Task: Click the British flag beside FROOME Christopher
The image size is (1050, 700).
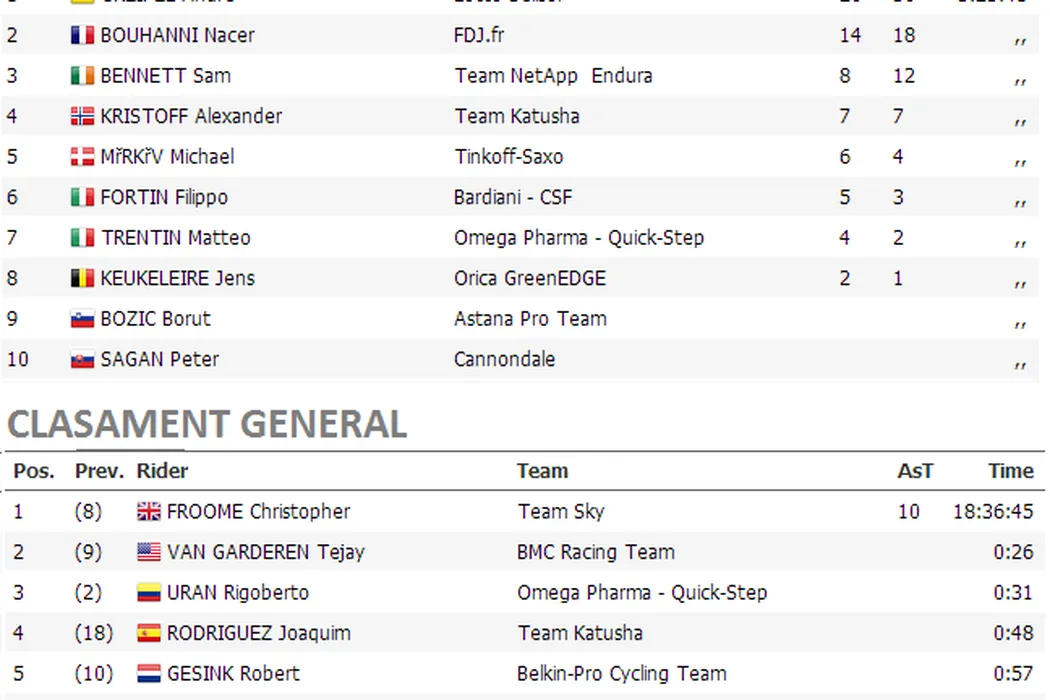Action: tap(148, 512)
